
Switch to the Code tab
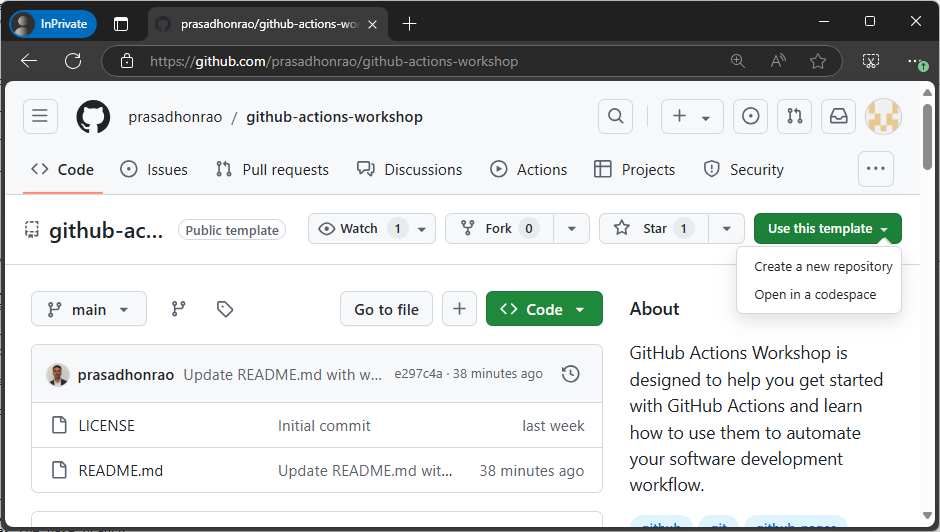click(x=62, y=170)
